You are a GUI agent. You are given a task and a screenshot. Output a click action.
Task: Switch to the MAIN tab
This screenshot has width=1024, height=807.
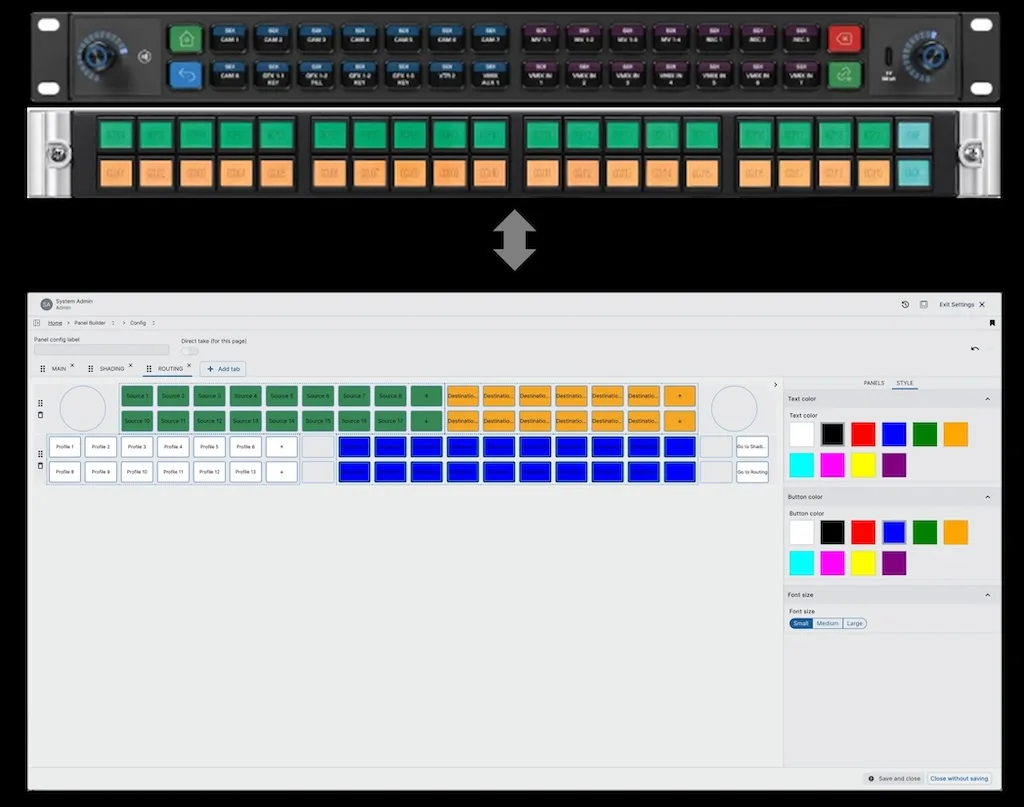tap(58, 369)
